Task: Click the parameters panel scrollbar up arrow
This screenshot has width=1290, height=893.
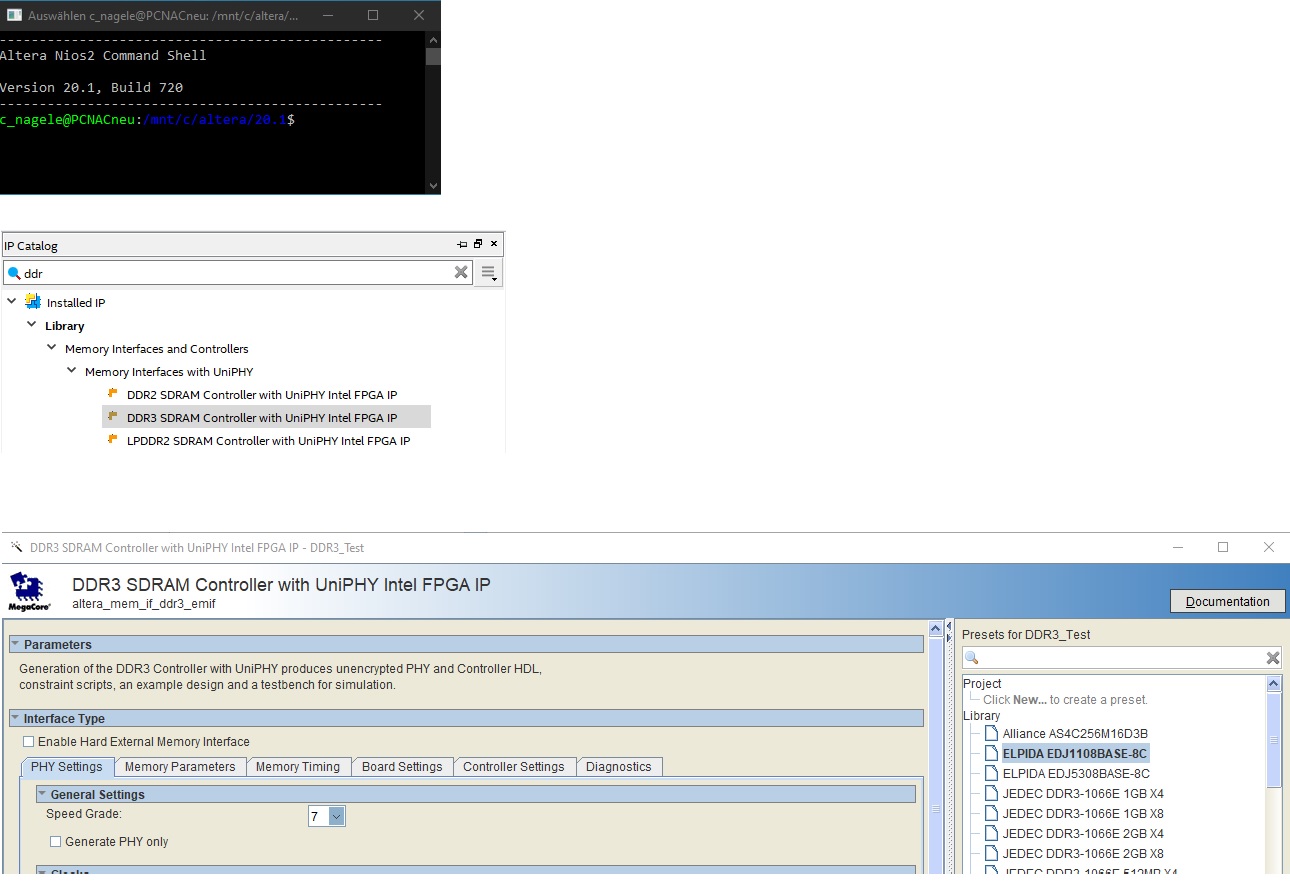Action: [936, 630]
